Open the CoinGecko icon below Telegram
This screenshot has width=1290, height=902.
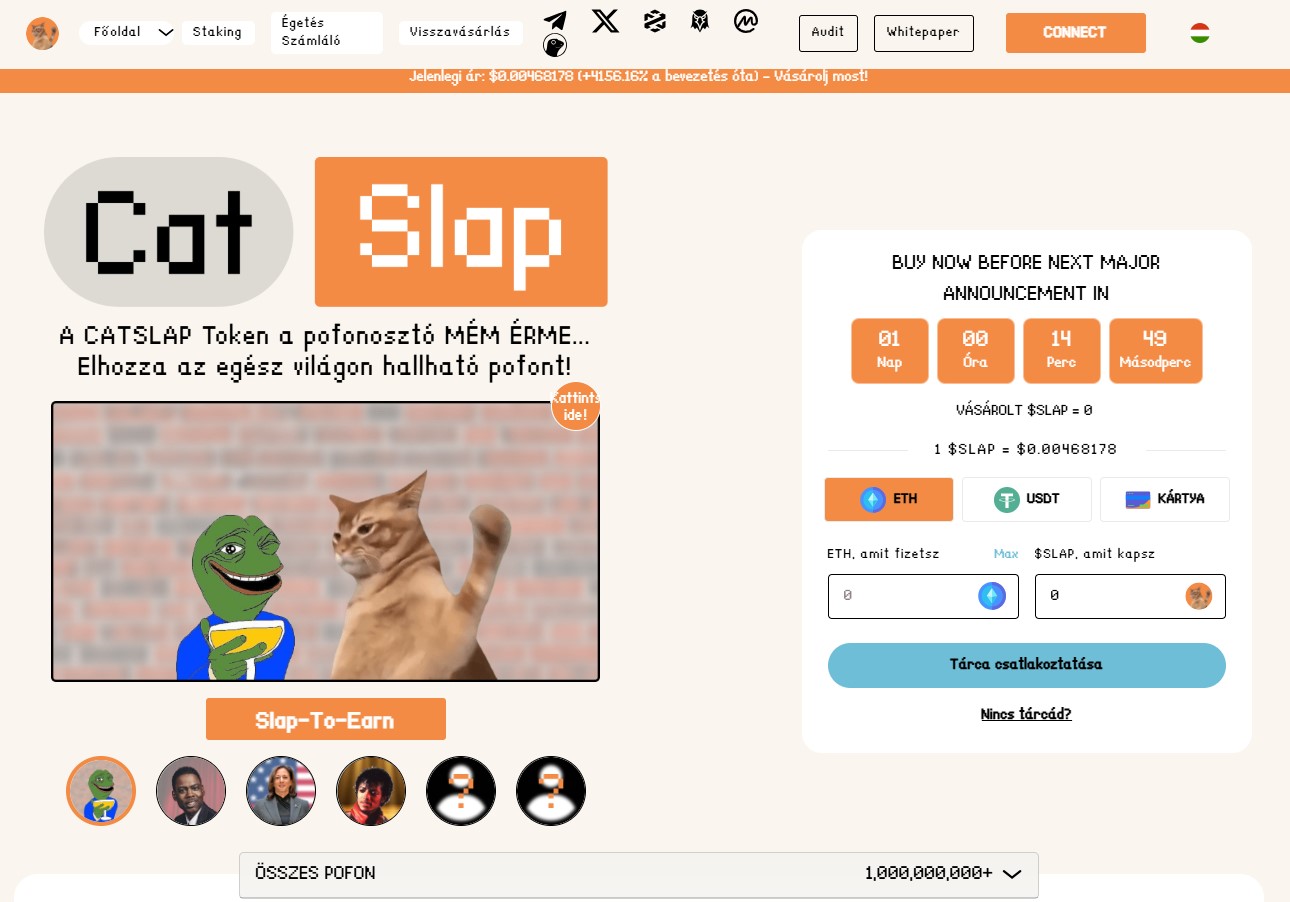click(555, 45)
